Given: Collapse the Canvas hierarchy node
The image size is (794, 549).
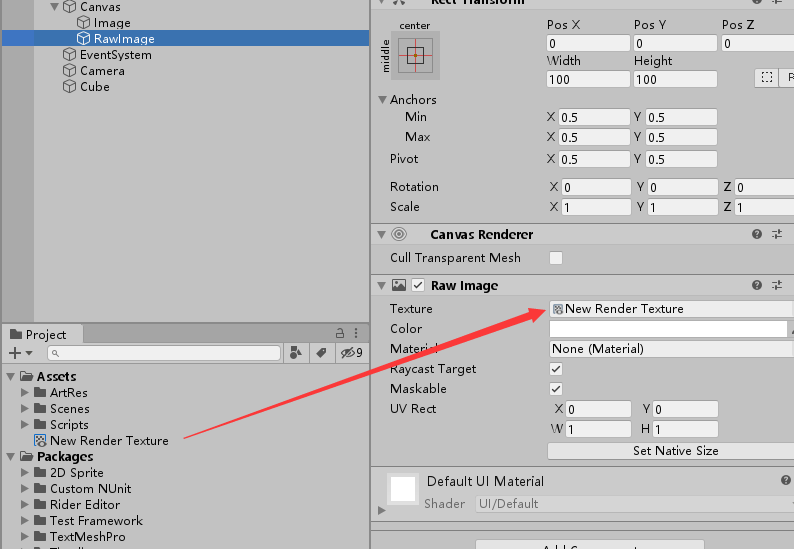Looking at the screenshot, I should click(54, 7).
